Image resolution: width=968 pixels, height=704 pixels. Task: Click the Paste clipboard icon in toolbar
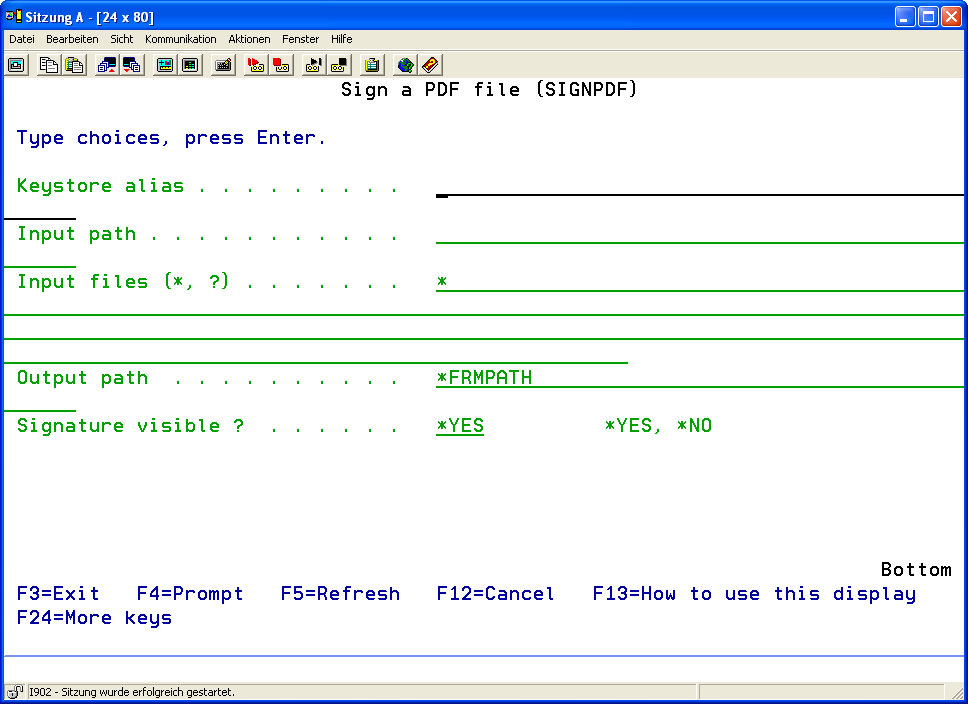pos(74,65)
